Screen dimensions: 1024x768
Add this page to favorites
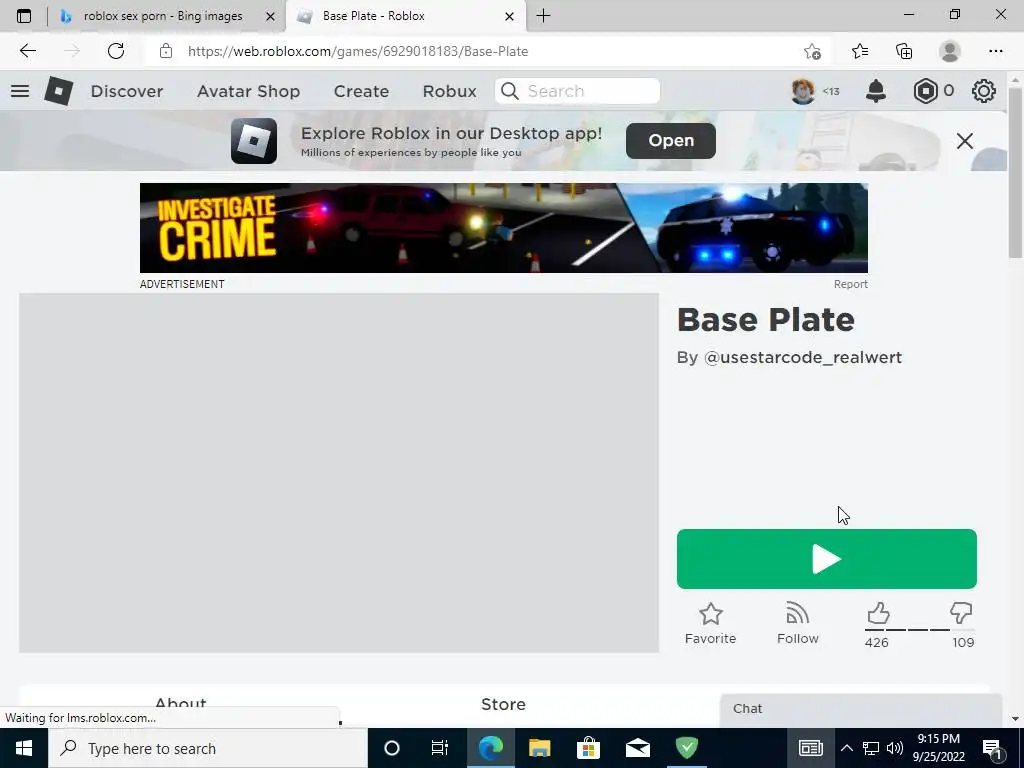pyautogui.click(x=812, y=51)
